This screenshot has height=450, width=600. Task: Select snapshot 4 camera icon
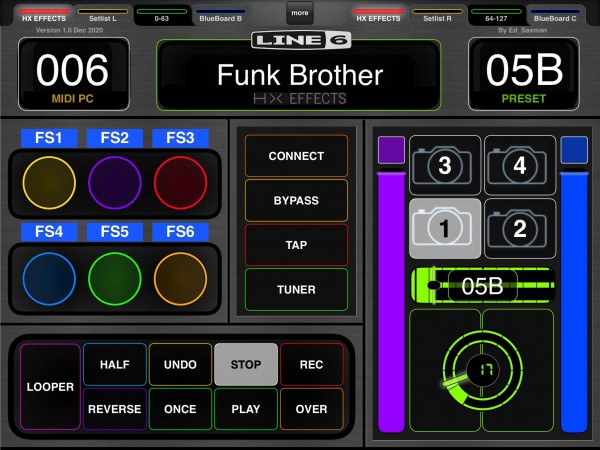(520, 165)
